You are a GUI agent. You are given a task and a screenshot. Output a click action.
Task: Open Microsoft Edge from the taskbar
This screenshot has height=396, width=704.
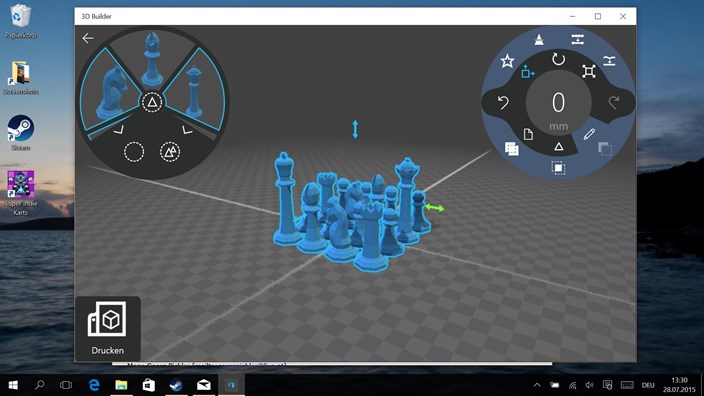coord(94,385)
